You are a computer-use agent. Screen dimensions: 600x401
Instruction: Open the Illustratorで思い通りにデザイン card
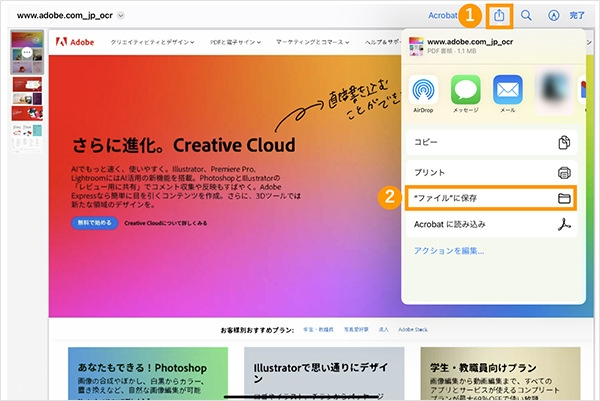pos(324,374)
